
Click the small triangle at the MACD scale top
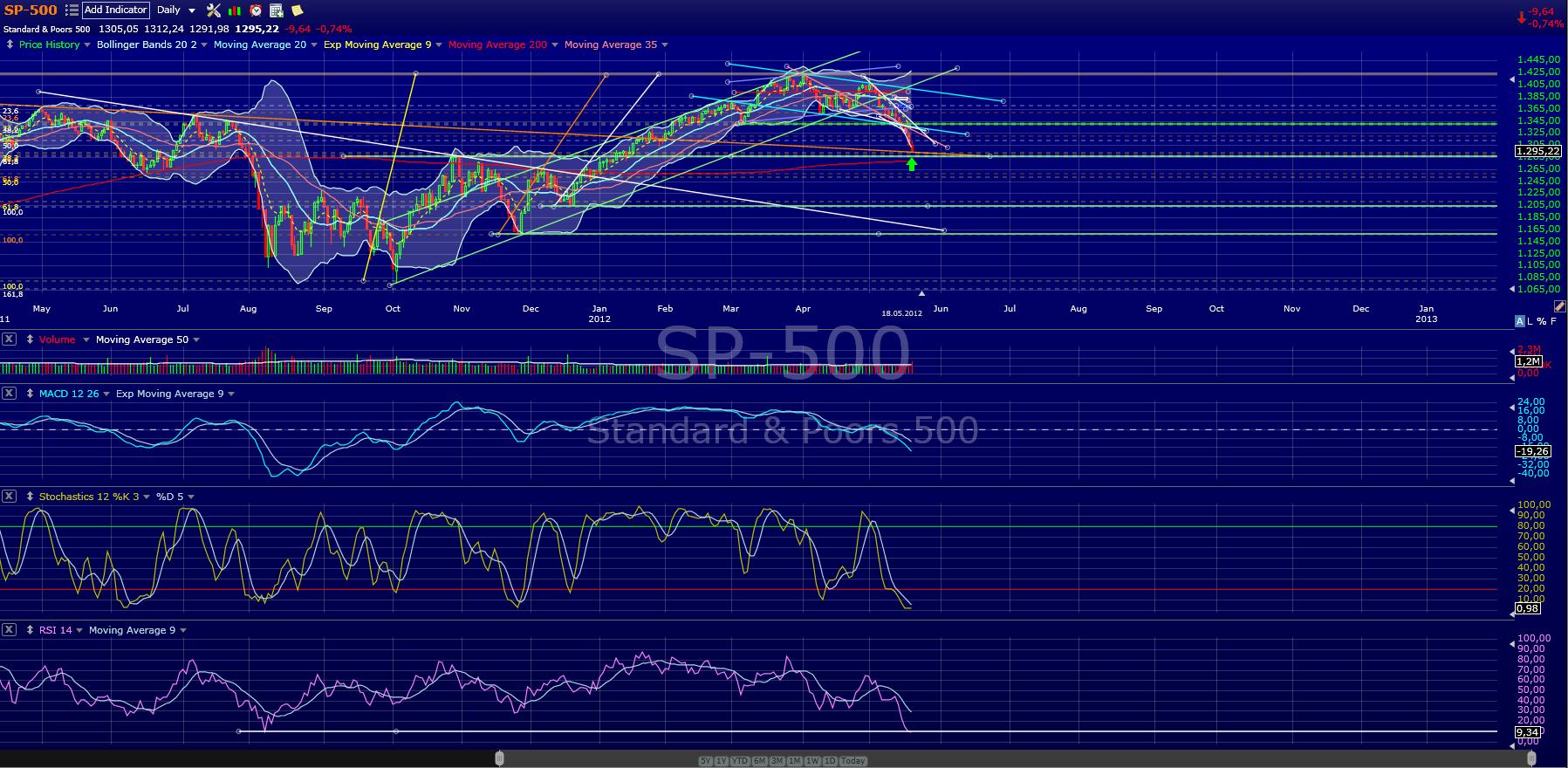click(x=1512, y=408)
